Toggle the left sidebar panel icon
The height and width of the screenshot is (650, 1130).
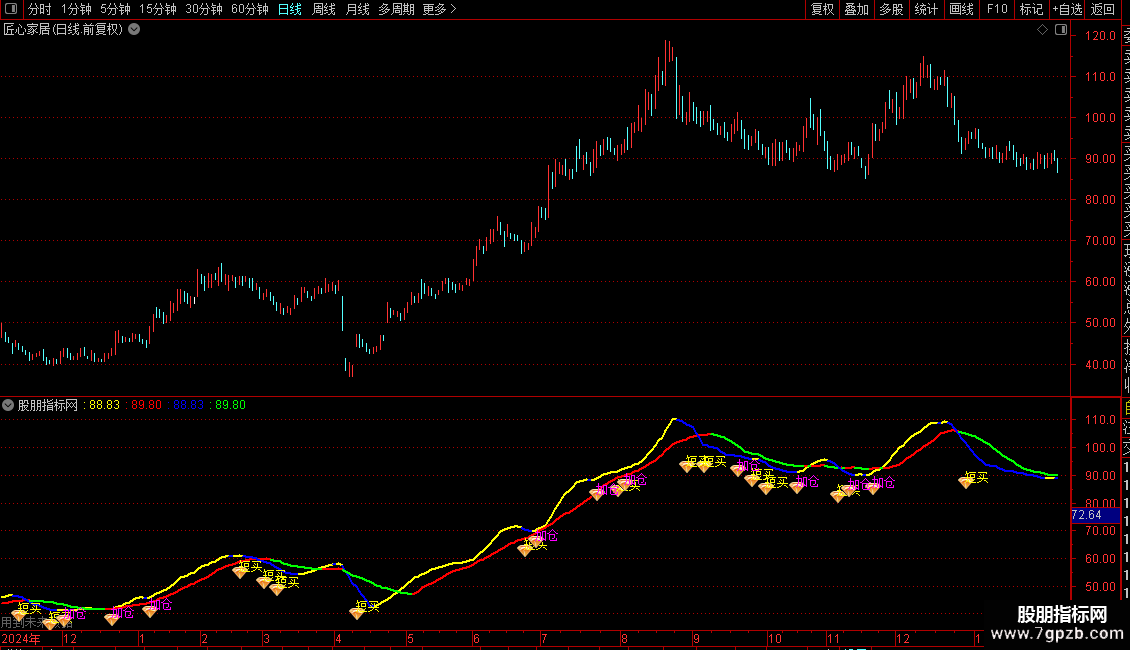pyautogui.click(x=10, y=9)
